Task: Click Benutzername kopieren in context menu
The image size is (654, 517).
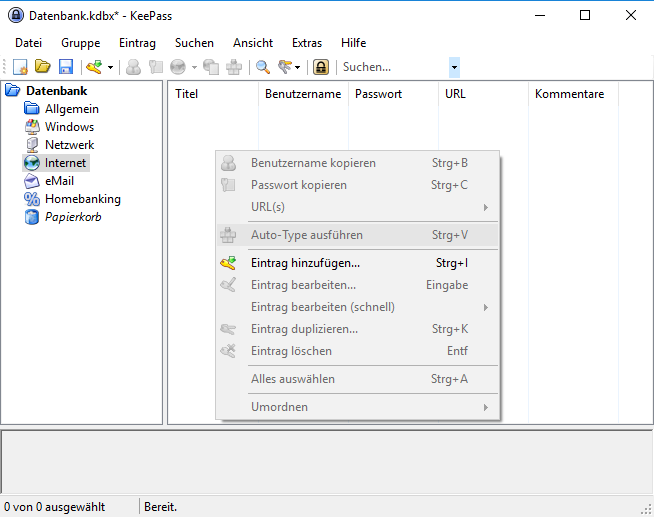Action: [x=357, y=163]
